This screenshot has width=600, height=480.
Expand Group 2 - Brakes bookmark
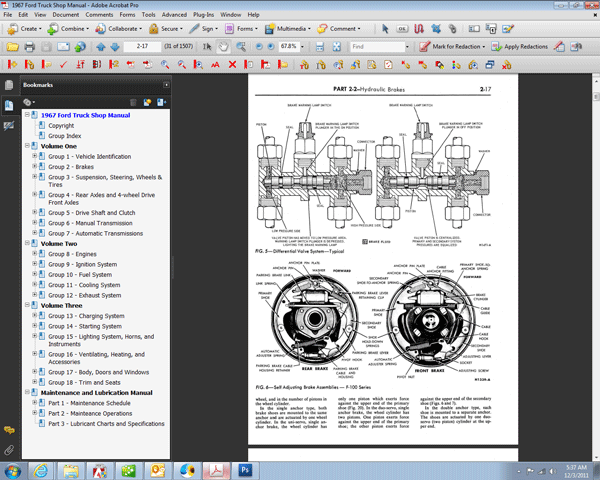34,167
